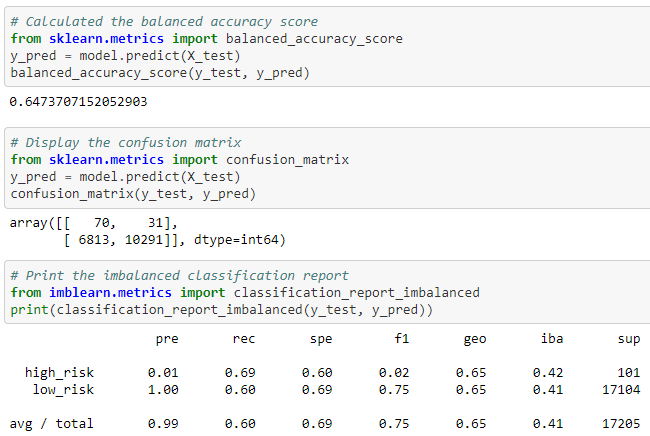The height and width of the screenshot is (436, 650).
Task: Click the value 10291 in the array output
Action: pyautogui.click(x=144, y=240)
